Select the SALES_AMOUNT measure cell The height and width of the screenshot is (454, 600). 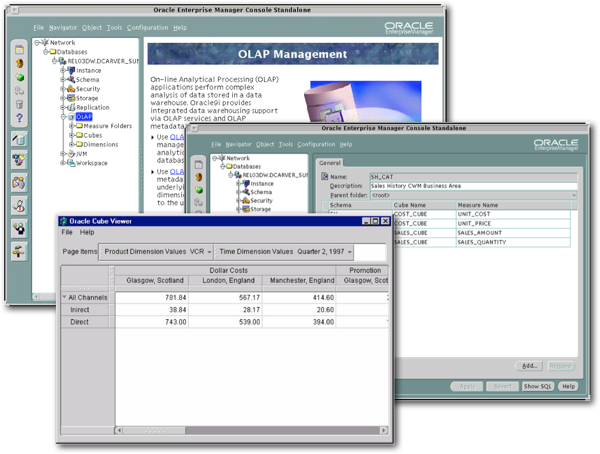pyautogui.click(x=513, y=233)
